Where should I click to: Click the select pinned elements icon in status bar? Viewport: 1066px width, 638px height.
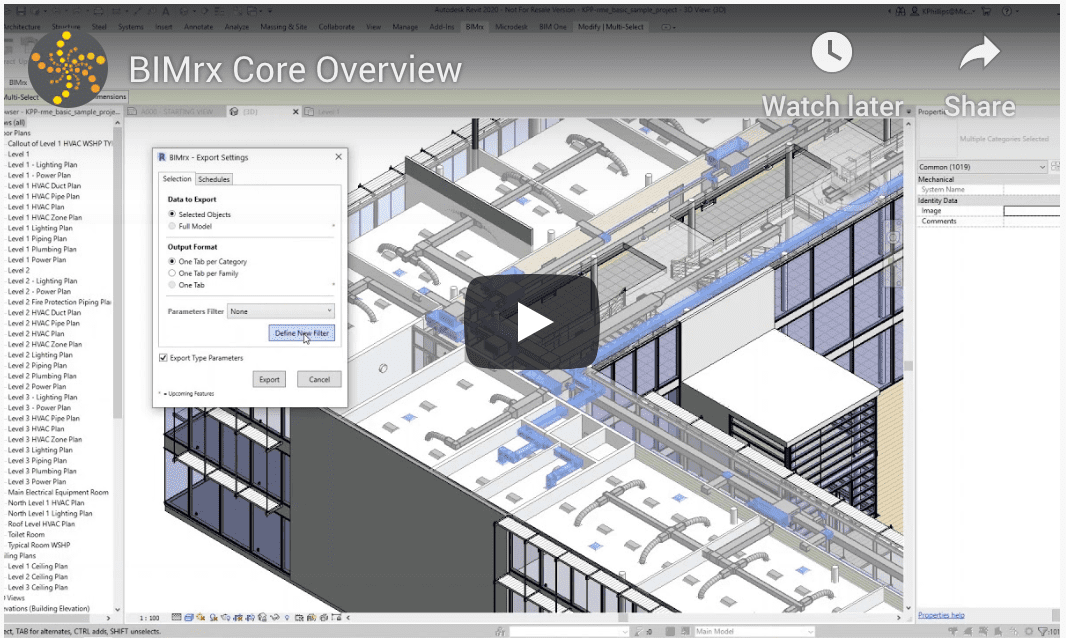pyautogui.click(x=983, y=631)
